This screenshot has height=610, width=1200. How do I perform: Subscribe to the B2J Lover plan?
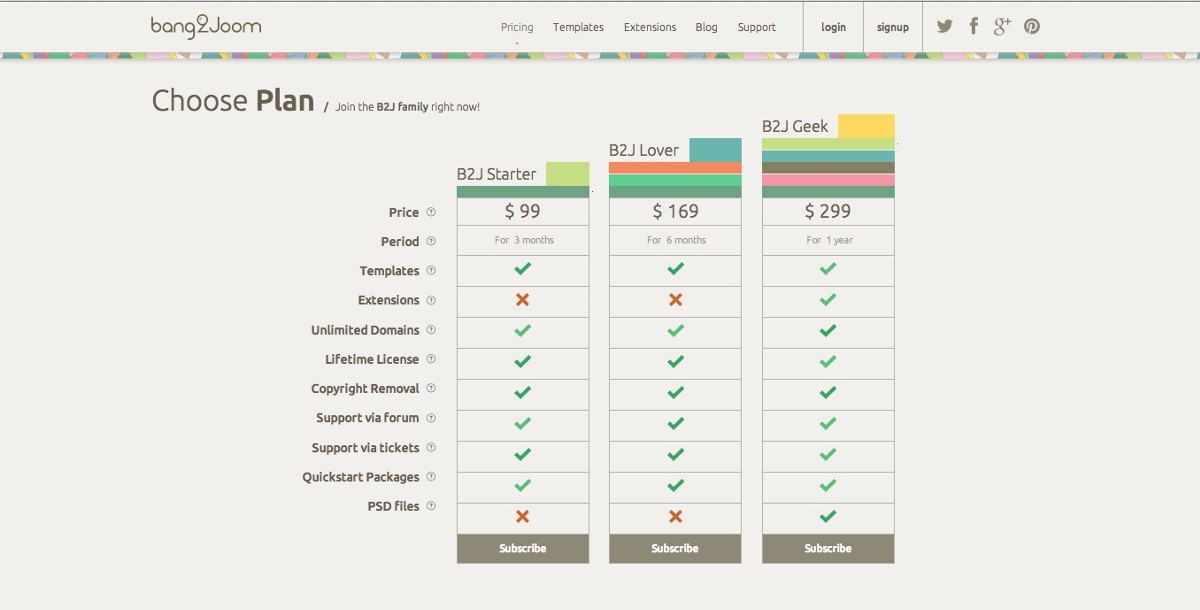(675, 549)
